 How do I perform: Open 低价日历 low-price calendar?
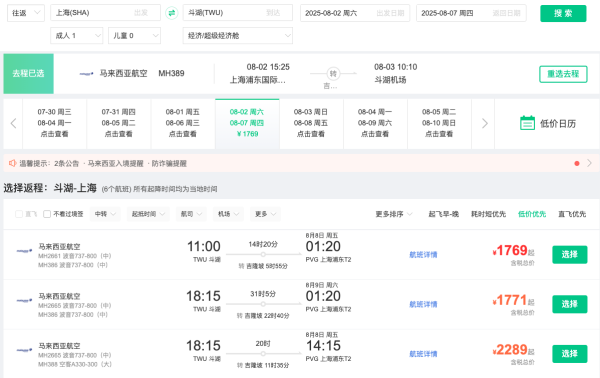point(548,123)
